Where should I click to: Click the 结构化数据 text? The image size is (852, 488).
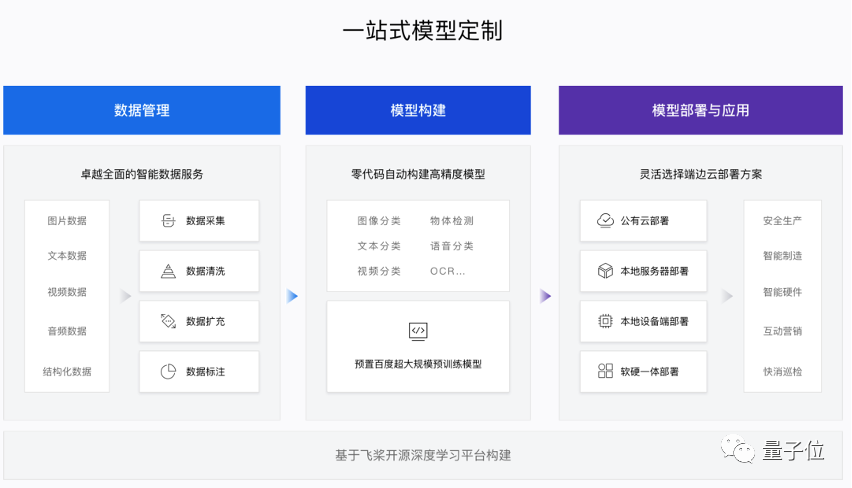coord(67,372)
